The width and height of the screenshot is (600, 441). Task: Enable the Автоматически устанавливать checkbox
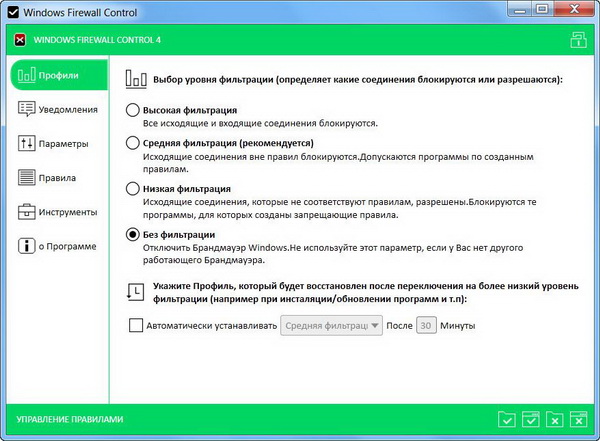135,325
